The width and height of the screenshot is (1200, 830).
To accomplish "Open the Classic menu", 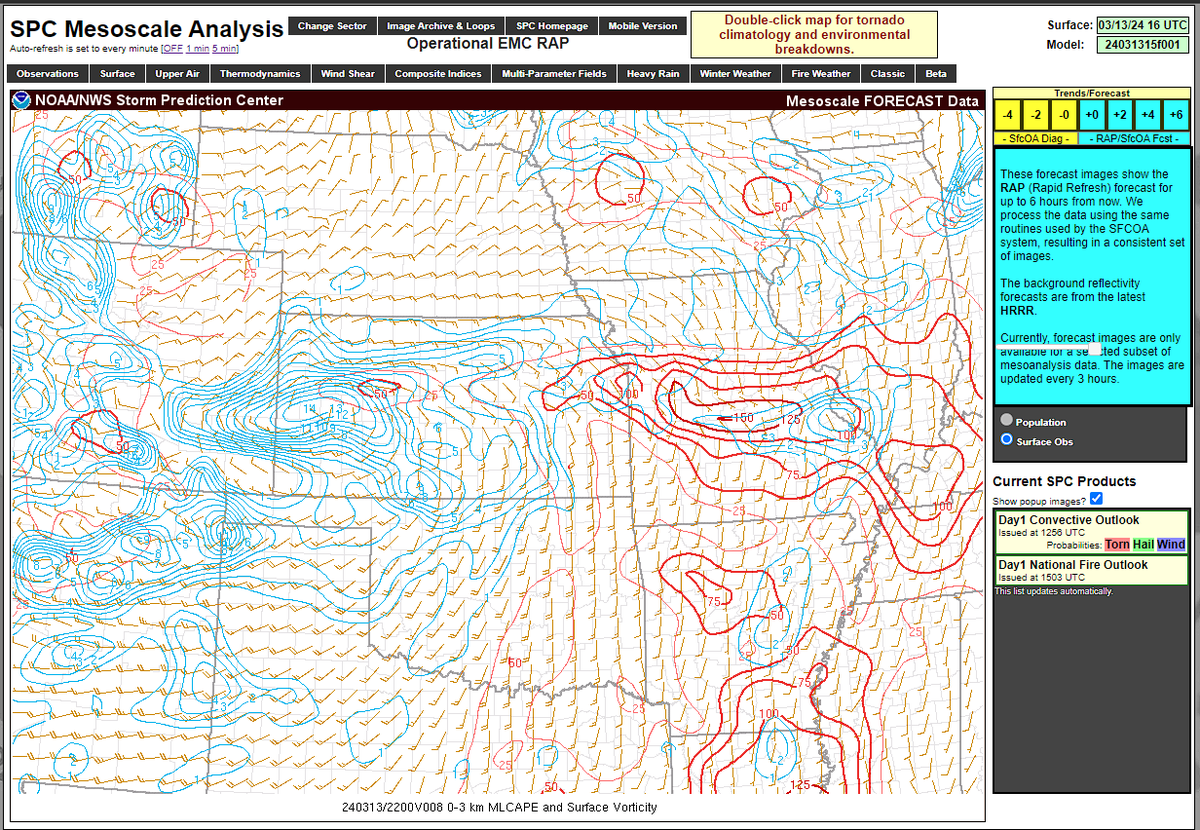I will 888,74.
